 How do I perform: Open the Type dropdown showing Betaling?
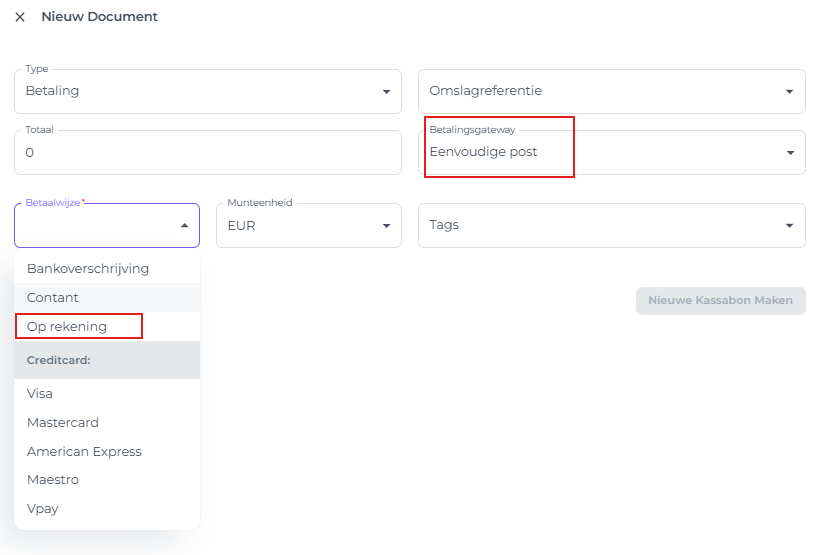coord(200,91)
